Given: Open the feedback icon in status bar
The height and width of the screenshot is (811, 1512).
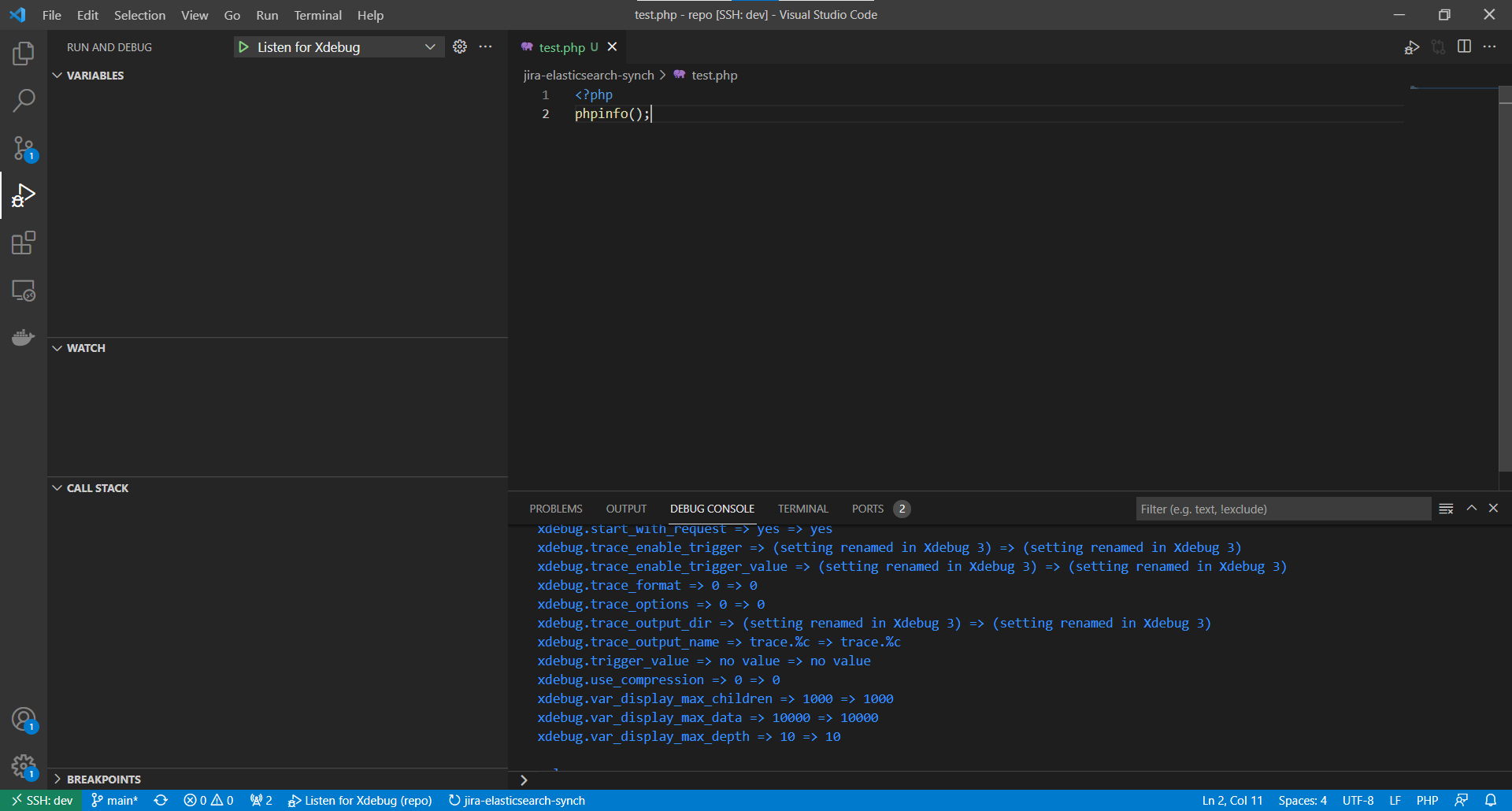Looking at the screenshot, I should 1461,801.
